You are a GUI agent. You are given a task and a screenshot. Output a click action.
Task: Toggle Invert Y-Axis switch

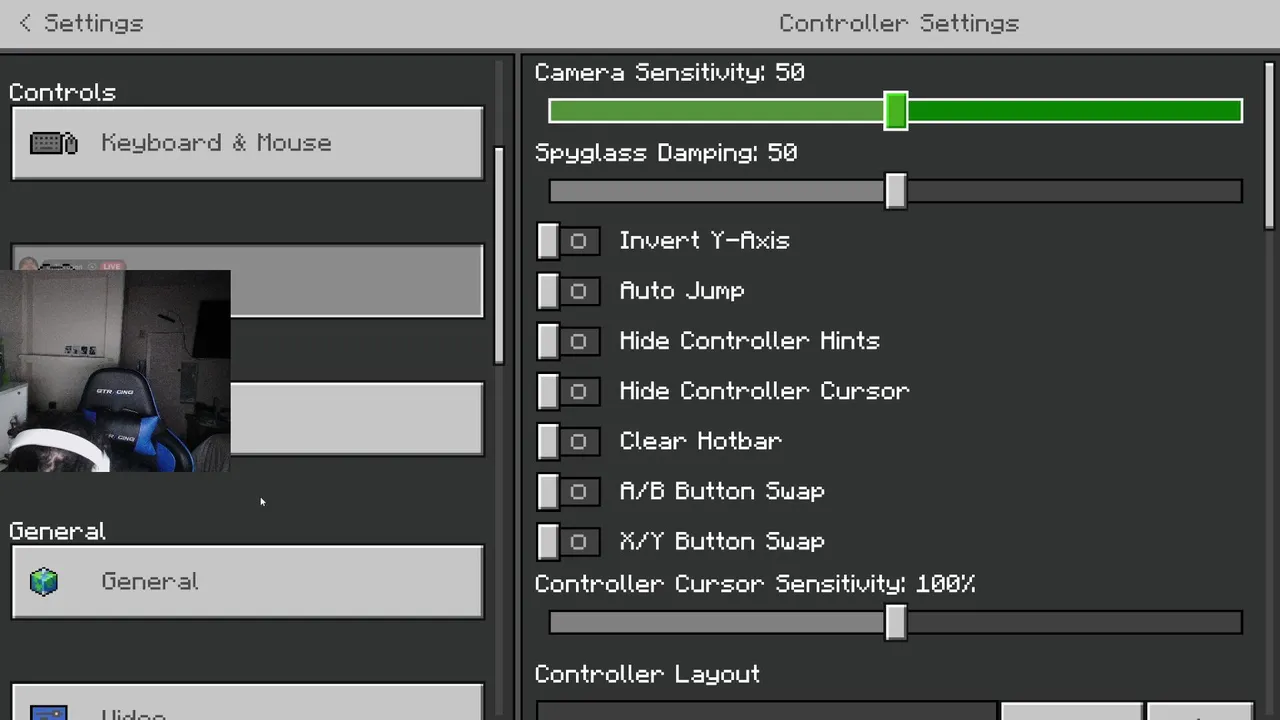(x=568, y=241)
